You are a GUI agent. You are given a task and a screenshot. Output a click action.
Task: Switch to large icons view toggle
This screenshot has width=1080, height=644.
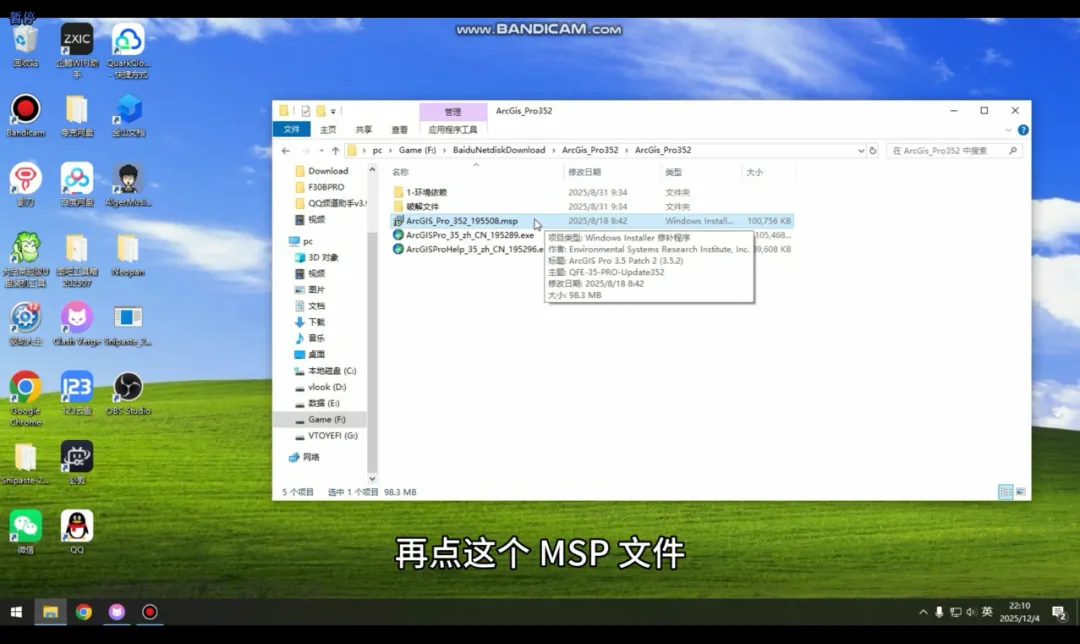1020,492
